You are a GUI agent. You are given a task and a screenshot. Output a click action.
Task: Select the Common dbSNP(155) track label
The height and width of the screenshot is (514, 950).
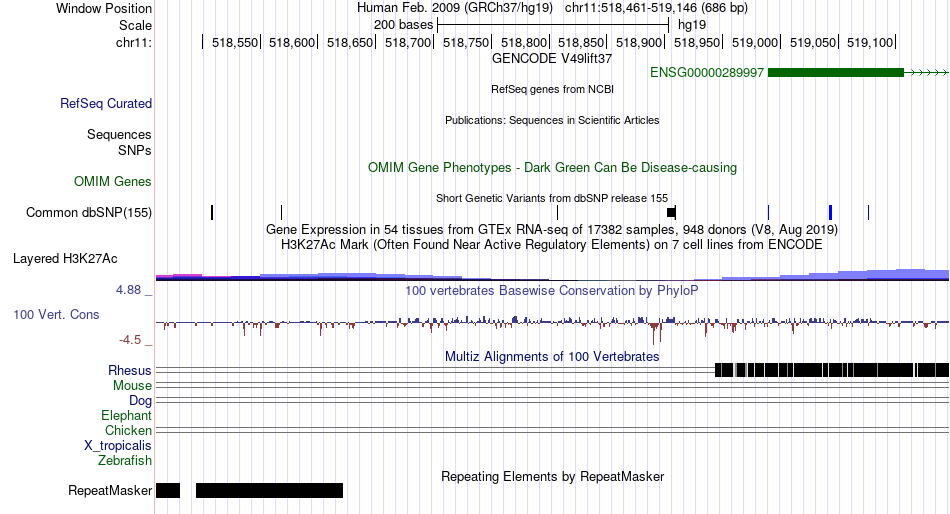point(89,213)
